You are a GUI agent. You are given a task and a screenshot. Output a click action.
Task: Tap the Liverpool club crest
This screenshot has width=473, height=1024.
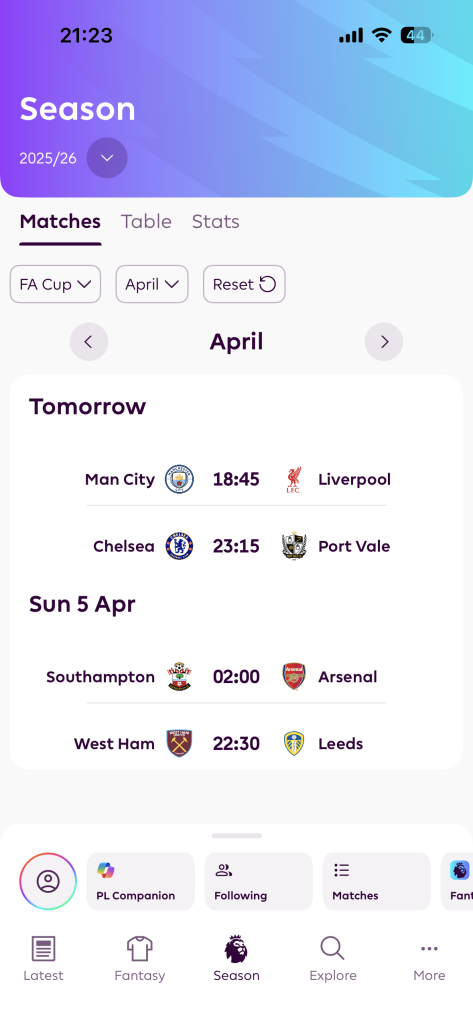pos(293,479)
